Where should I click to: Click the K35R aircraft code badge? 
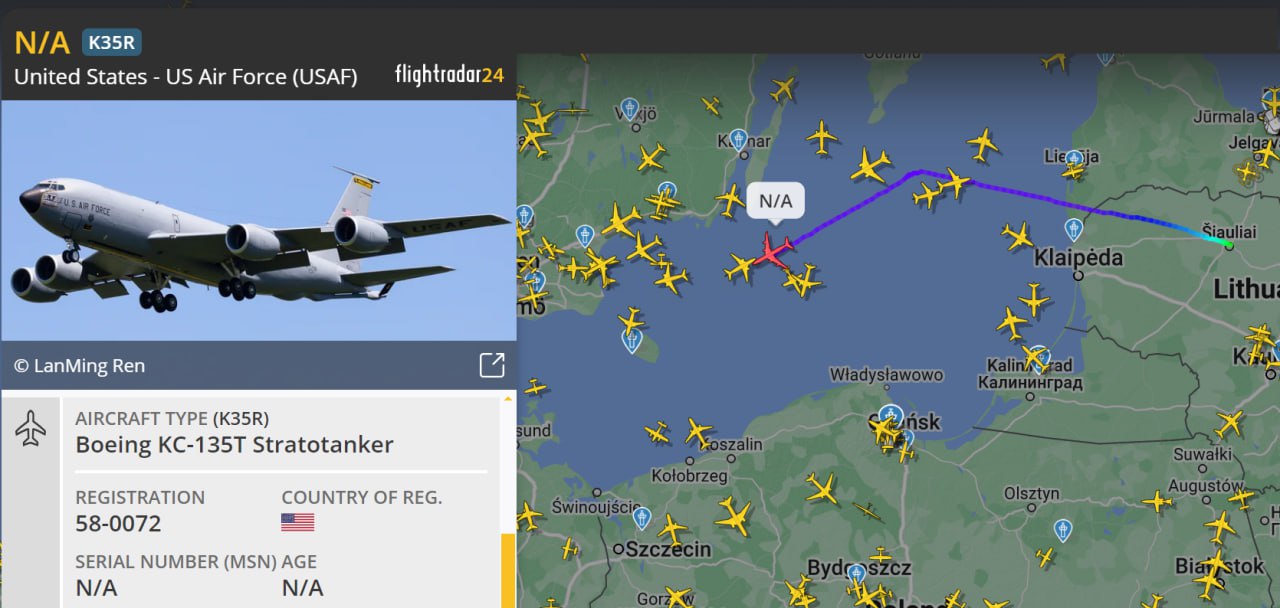pyautogui.click(x=112, y=42)
